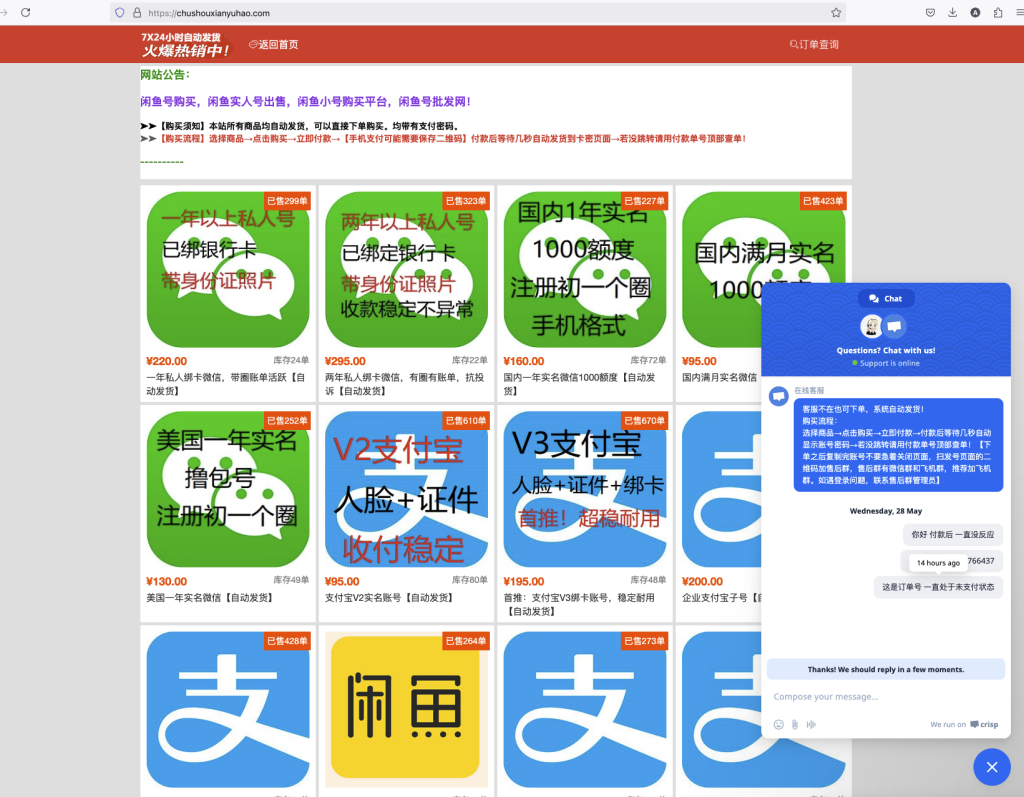
Task: Click the 库存24单 stock label
Action: [291, 360]
